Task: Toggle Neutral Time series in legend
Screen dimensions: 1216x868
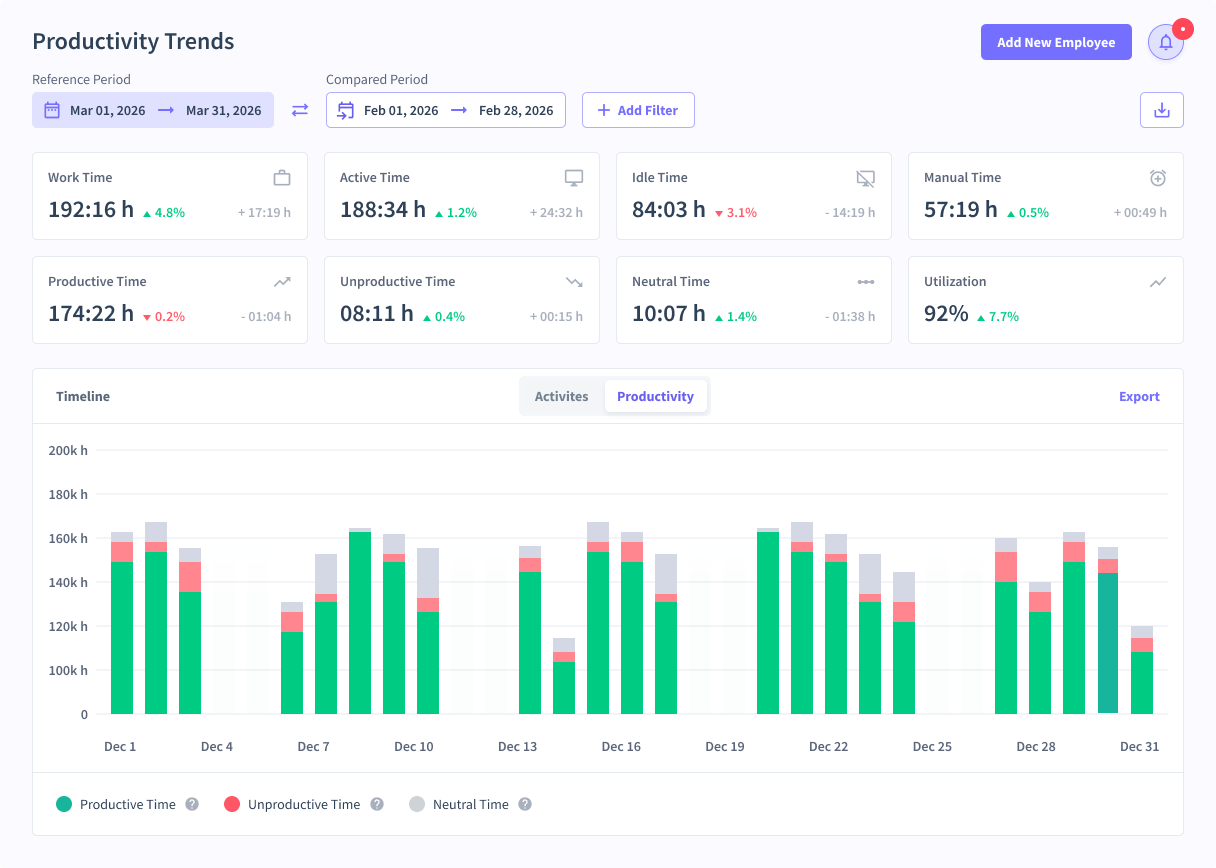Action: tap(459, 804)
